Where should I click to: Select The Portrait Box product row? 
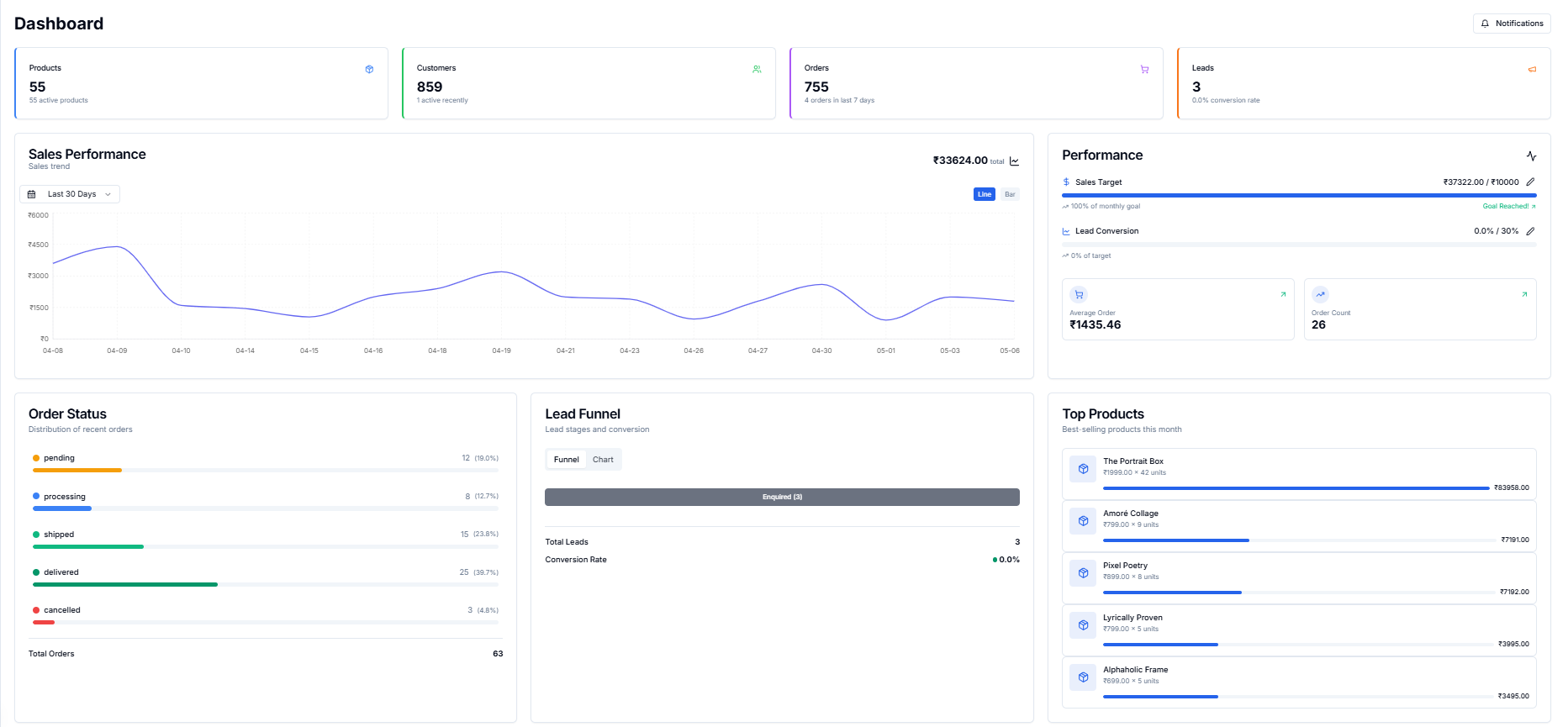(1298, 474)
